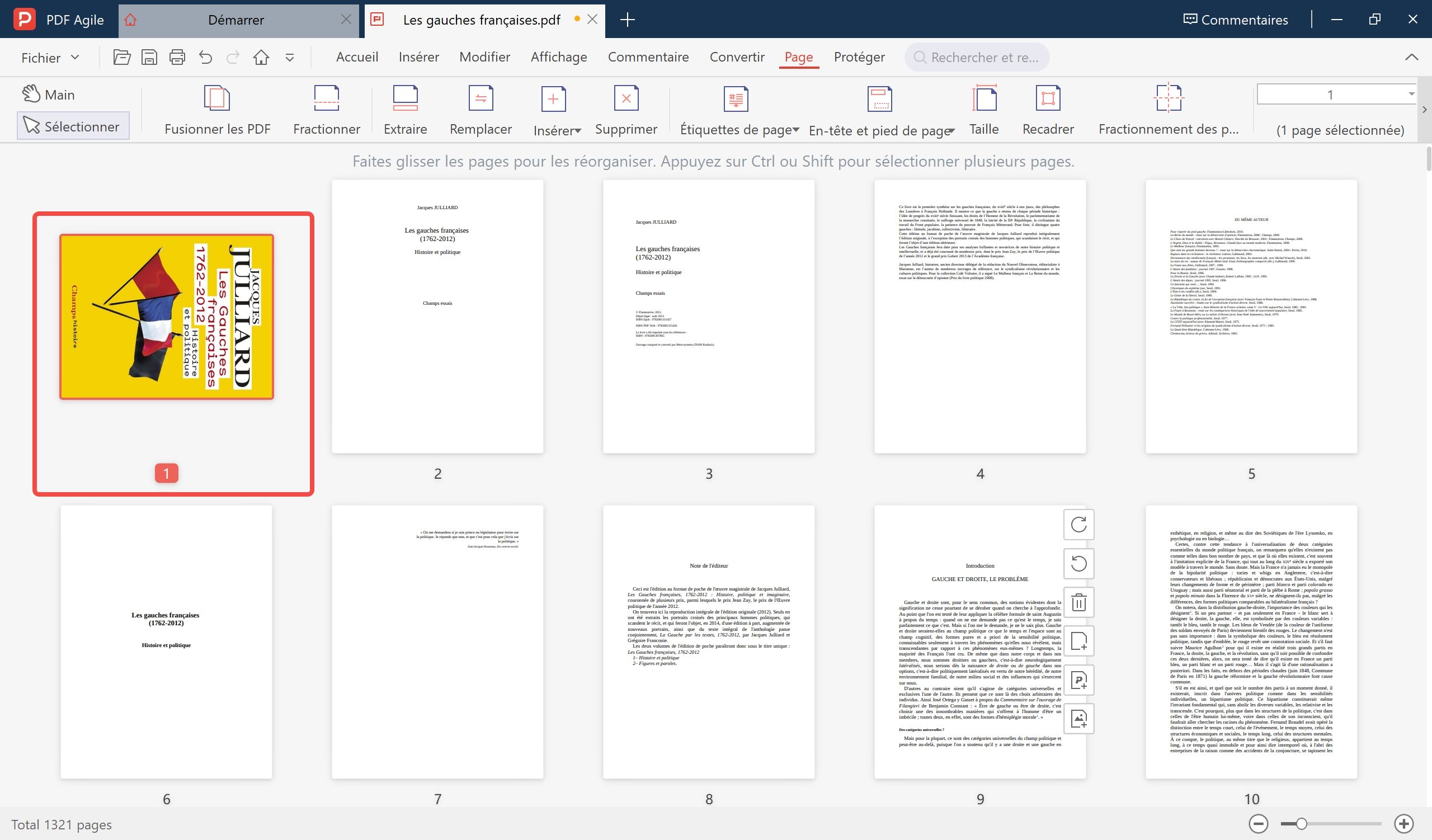Select page 10 thumbnail
Screen dimensions: 1432x840
1251,642
